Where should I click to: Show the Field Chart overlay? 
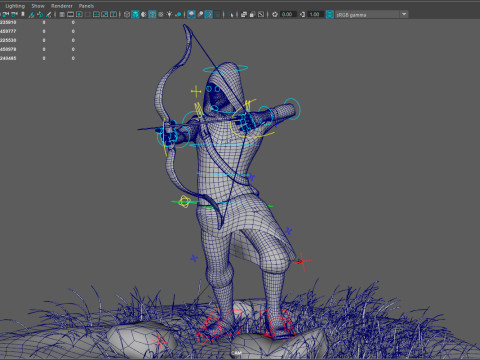click(x=96, y=14)
